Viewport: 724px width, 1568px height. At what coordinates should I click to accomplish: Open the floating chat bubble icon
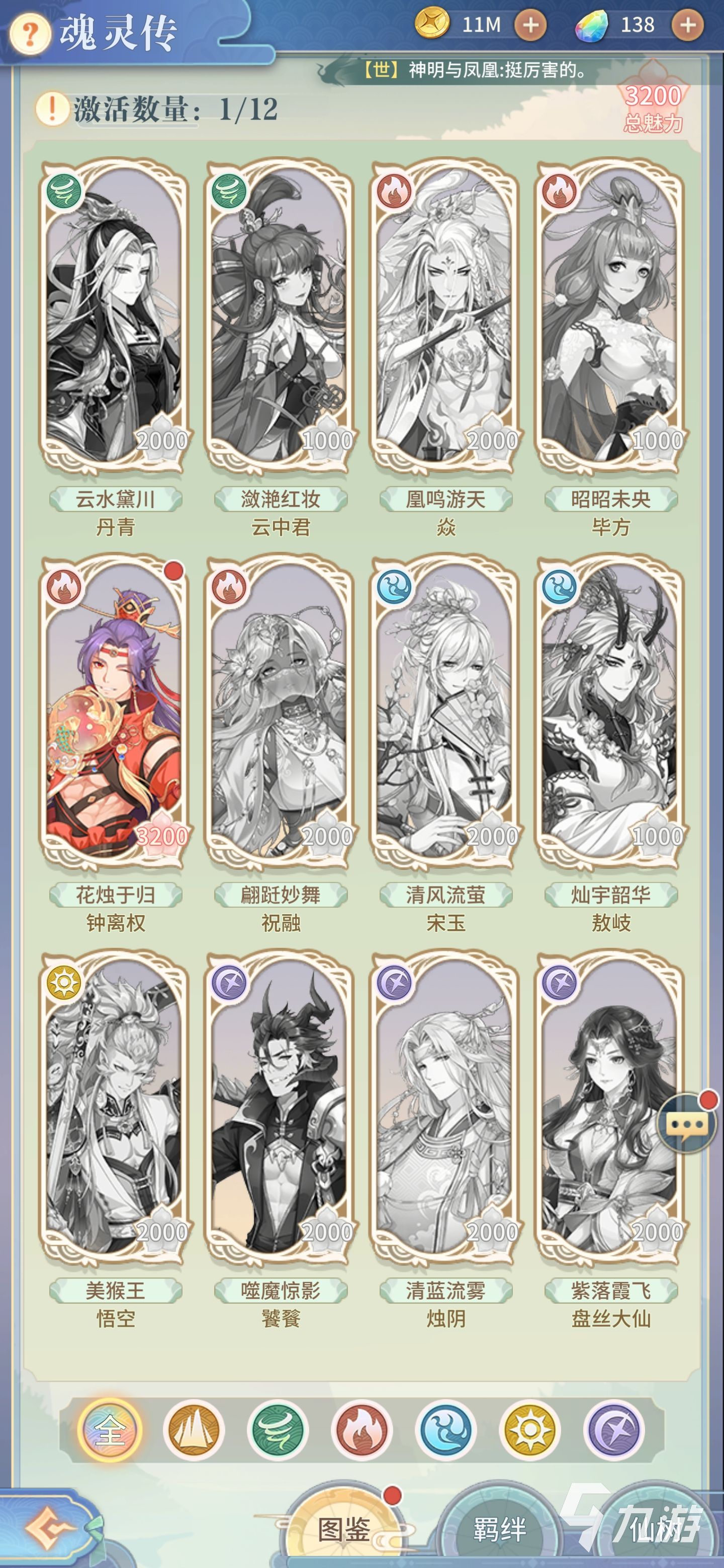(687, 1124)
